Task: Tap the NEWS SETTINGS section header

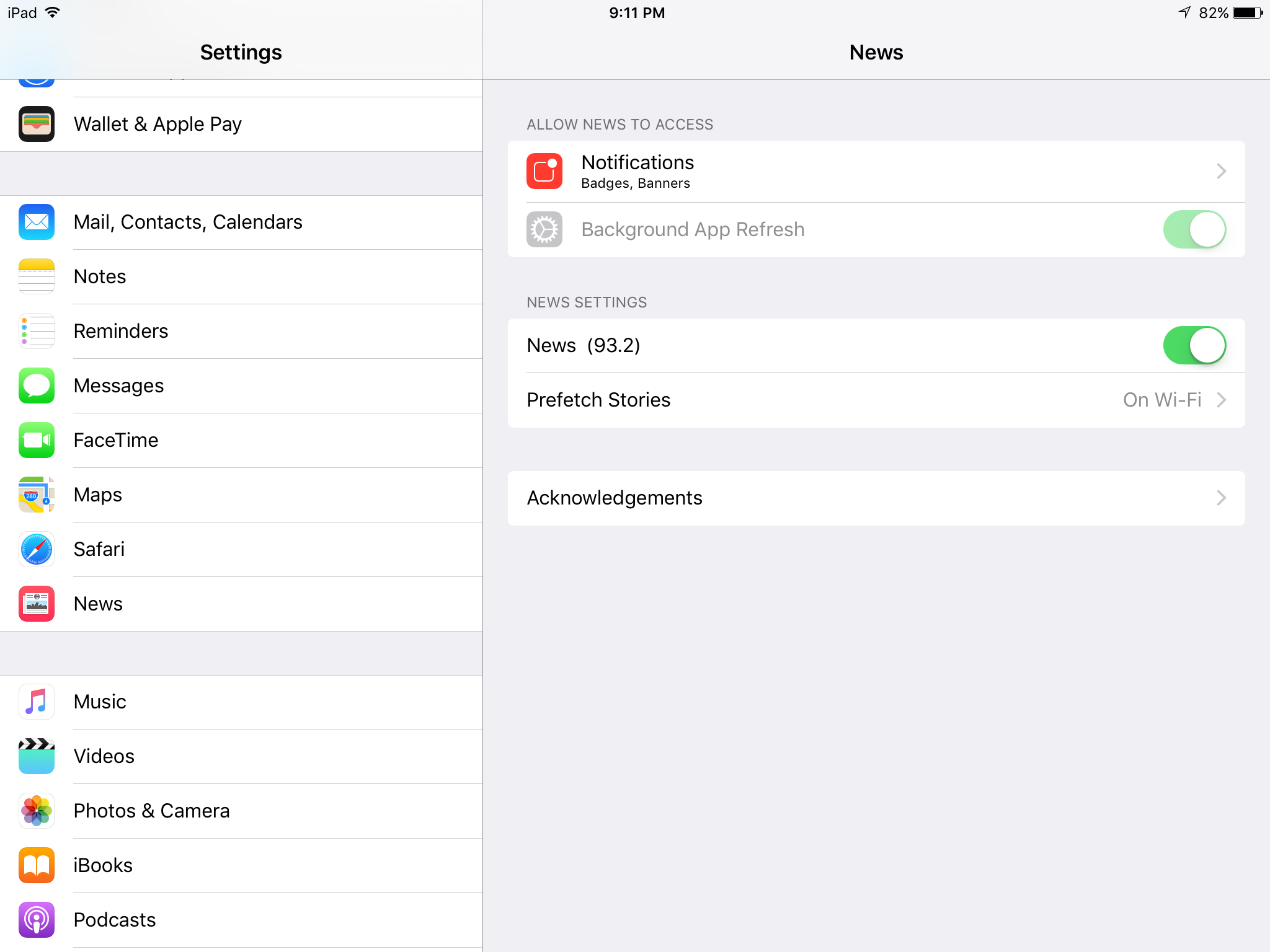Action: pos(587,302)
